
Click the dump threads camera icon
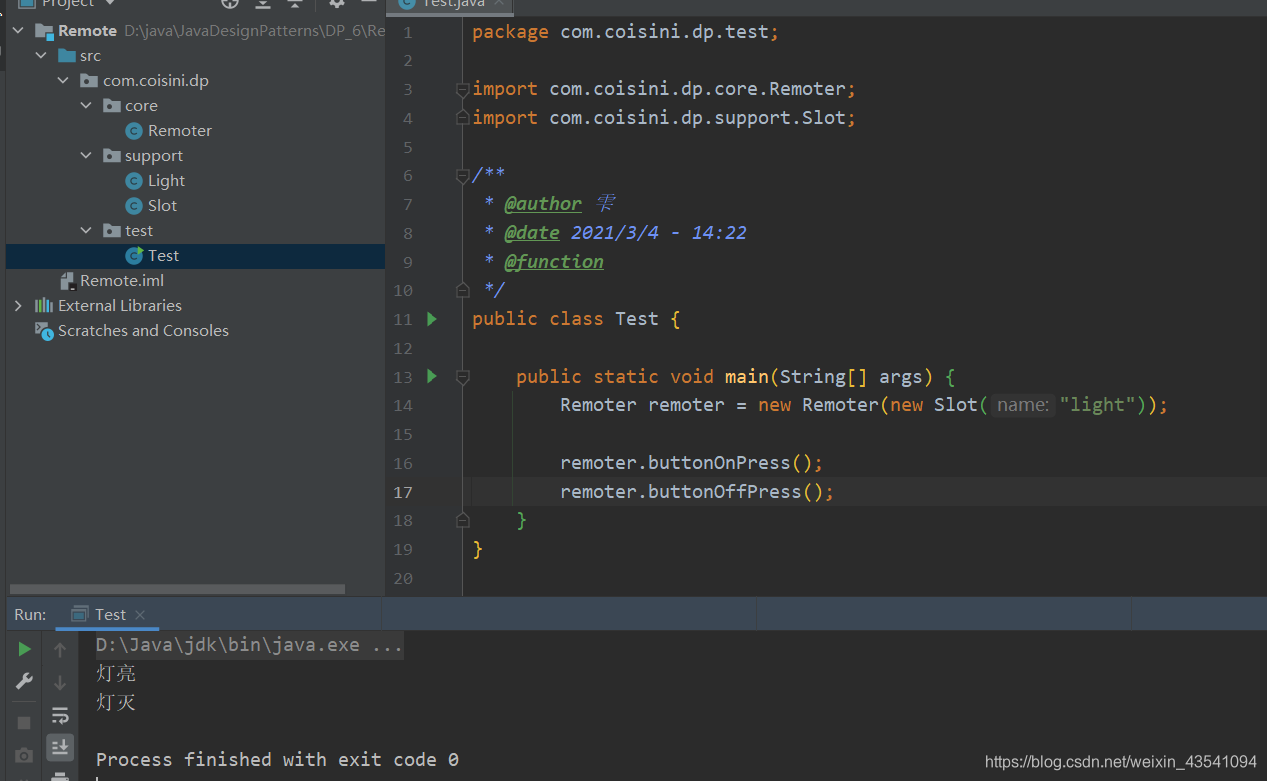pyautogui.click(x=24, y=755)
